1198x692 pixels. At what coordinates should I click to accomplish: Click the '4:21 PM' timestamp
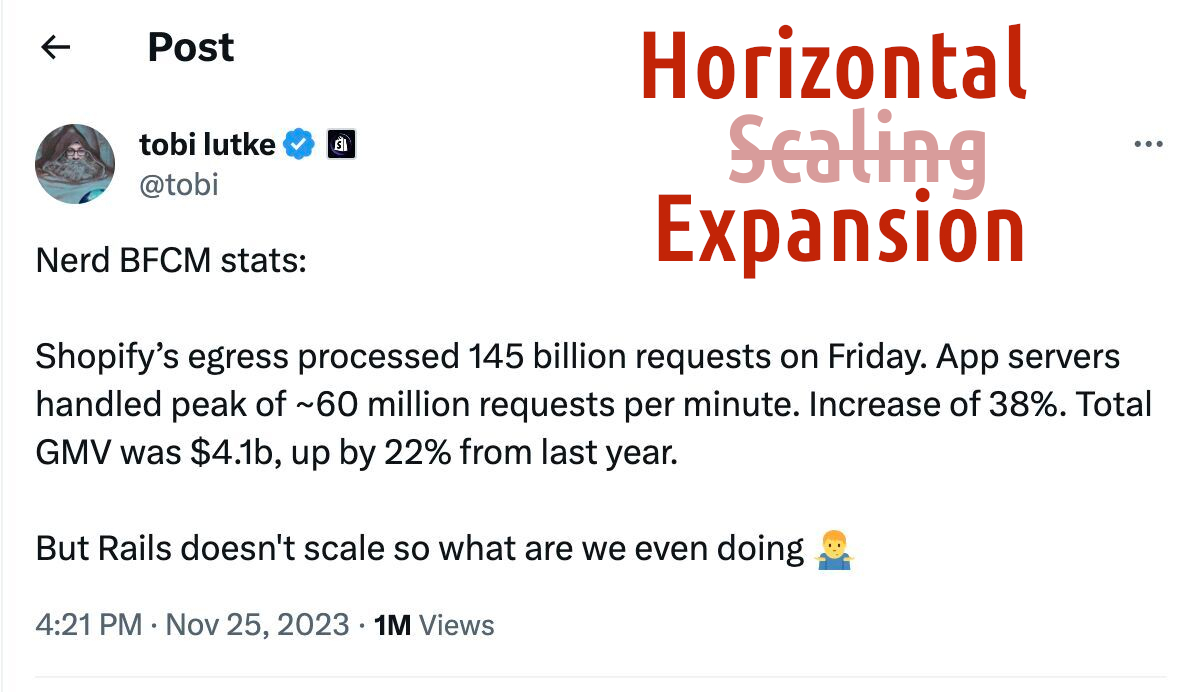88,626
